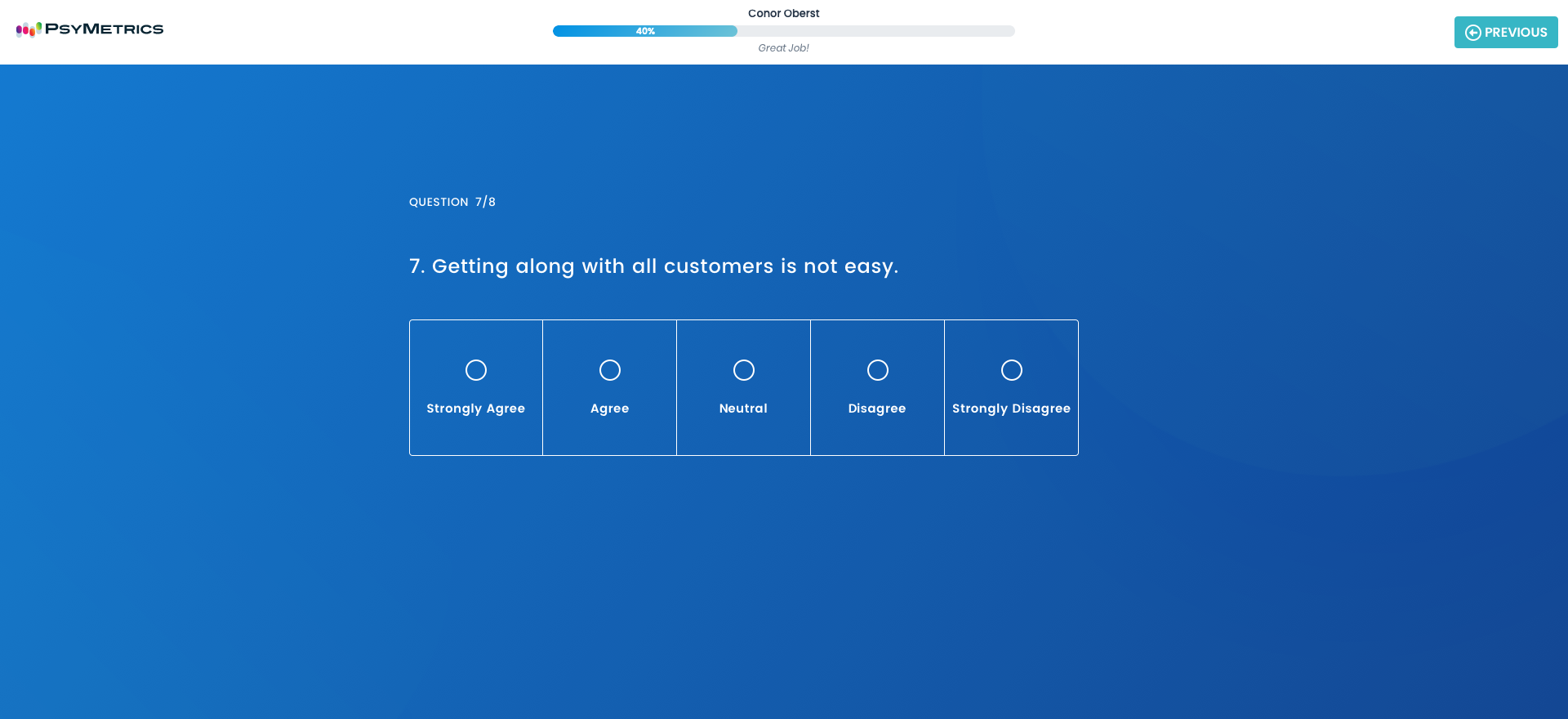Click the PsyMetrics wordmark text
This screenshot has width=1568, height=719.
[104, 29]
